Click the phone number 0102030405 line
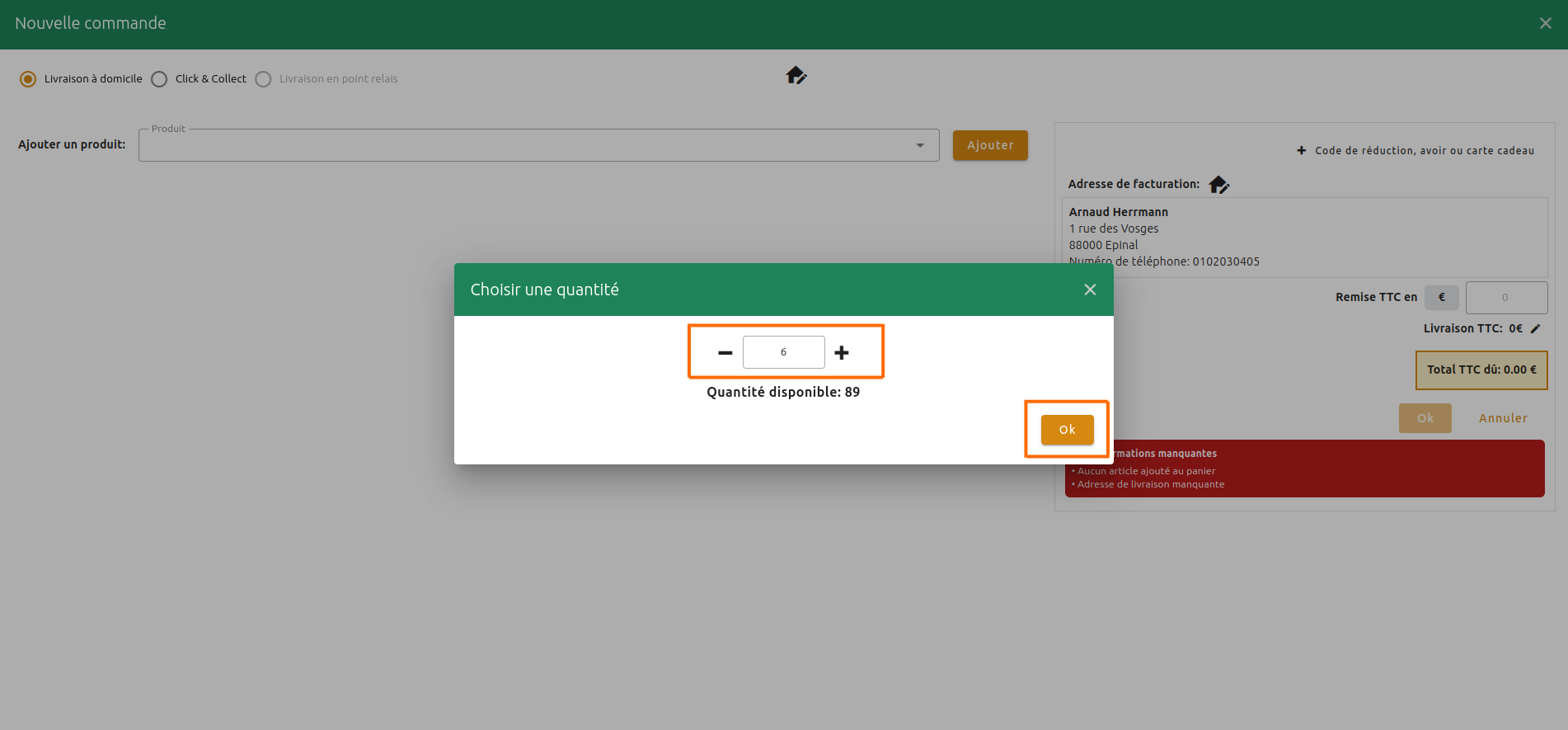Screen dimensions: 1568x730 point(1164,261)
